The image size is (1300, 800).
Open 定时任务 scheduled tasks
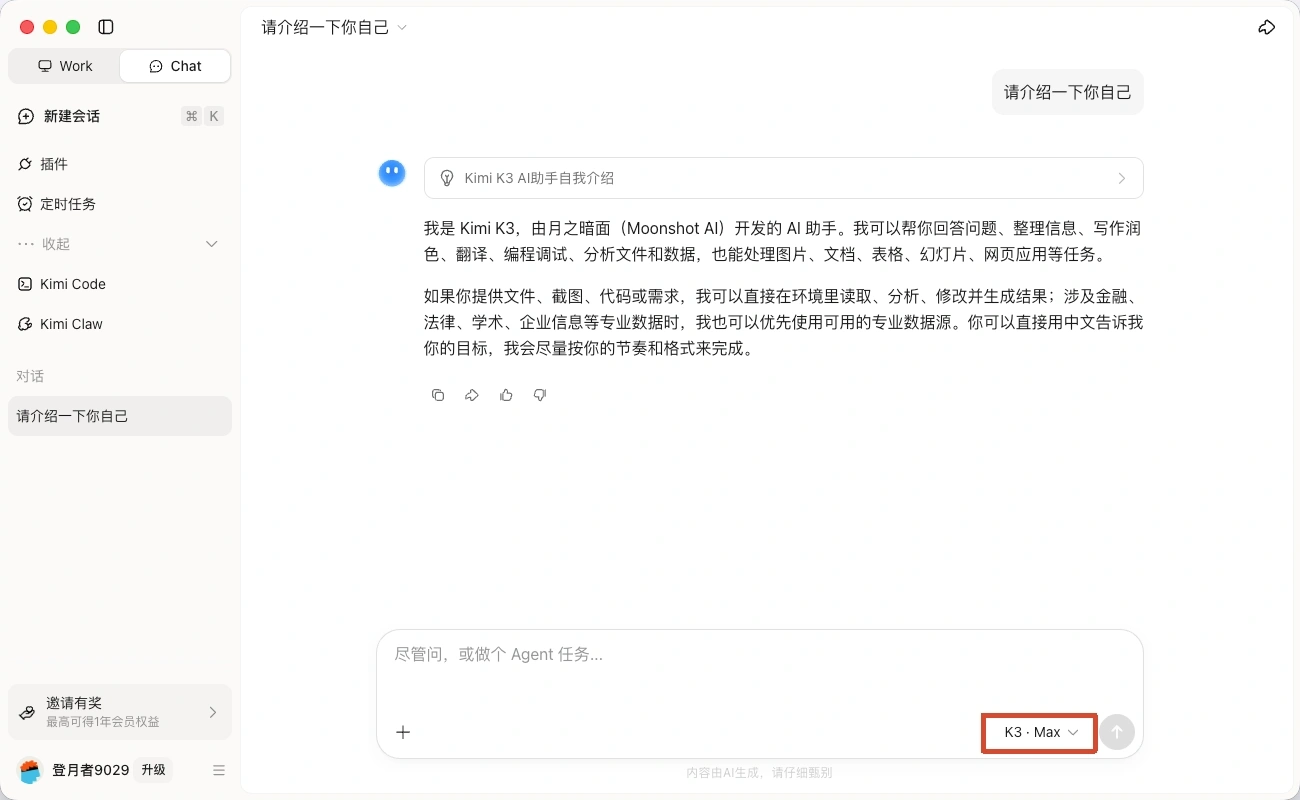pyautogui.click(x=120, y=204)
